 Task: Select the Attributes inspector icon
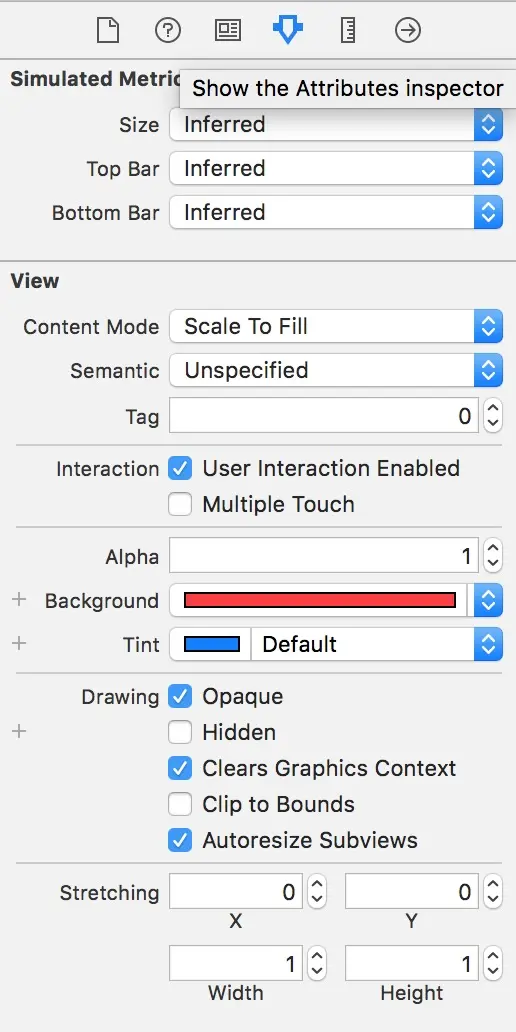coord(288,30)
